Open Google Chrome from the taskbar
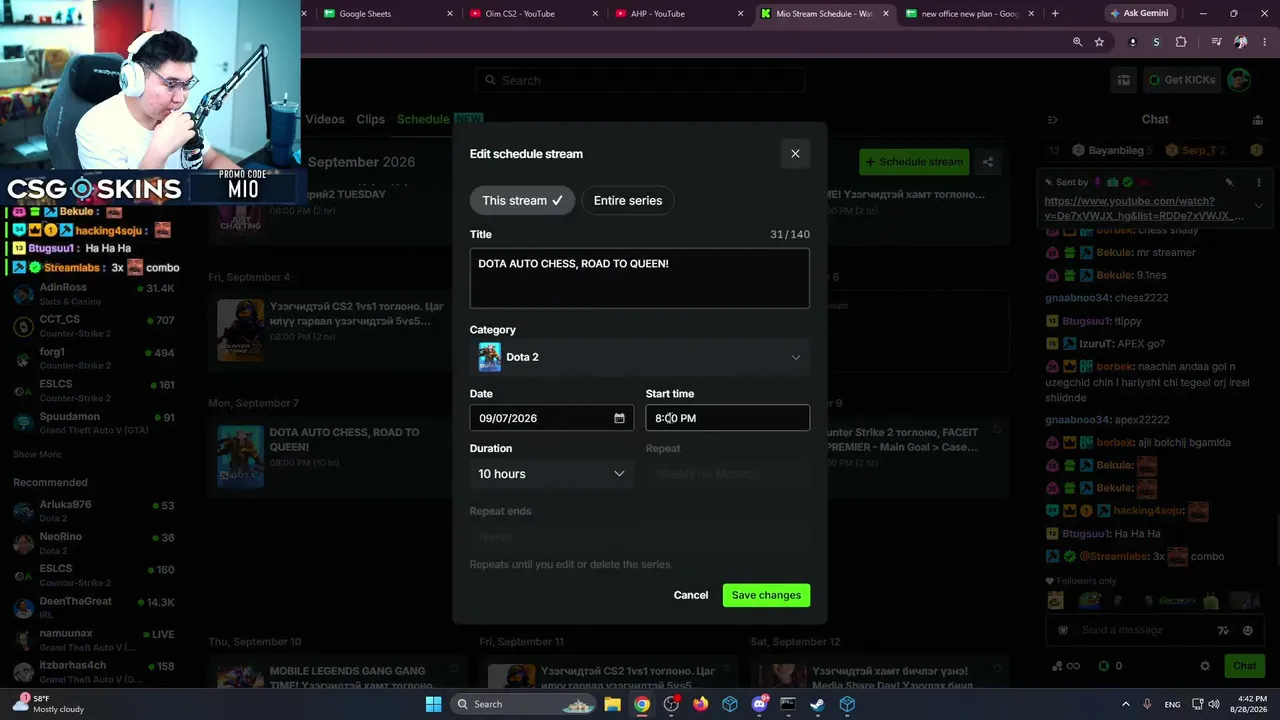Screen dimensions: 1280x720 pyautogui.click(x=642, y=704)
